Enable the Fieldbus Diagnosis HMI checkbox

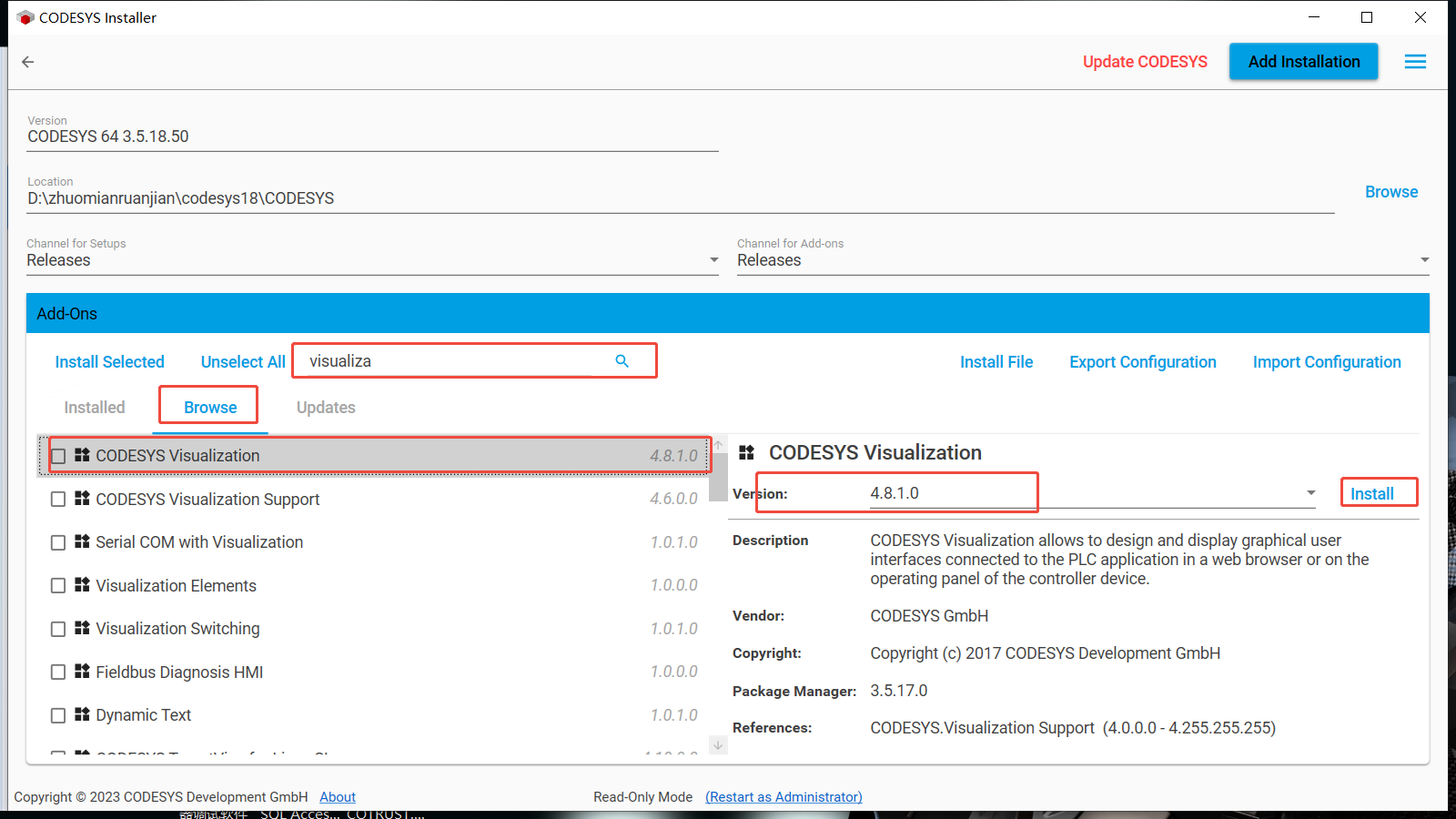(x=58, y=672)
